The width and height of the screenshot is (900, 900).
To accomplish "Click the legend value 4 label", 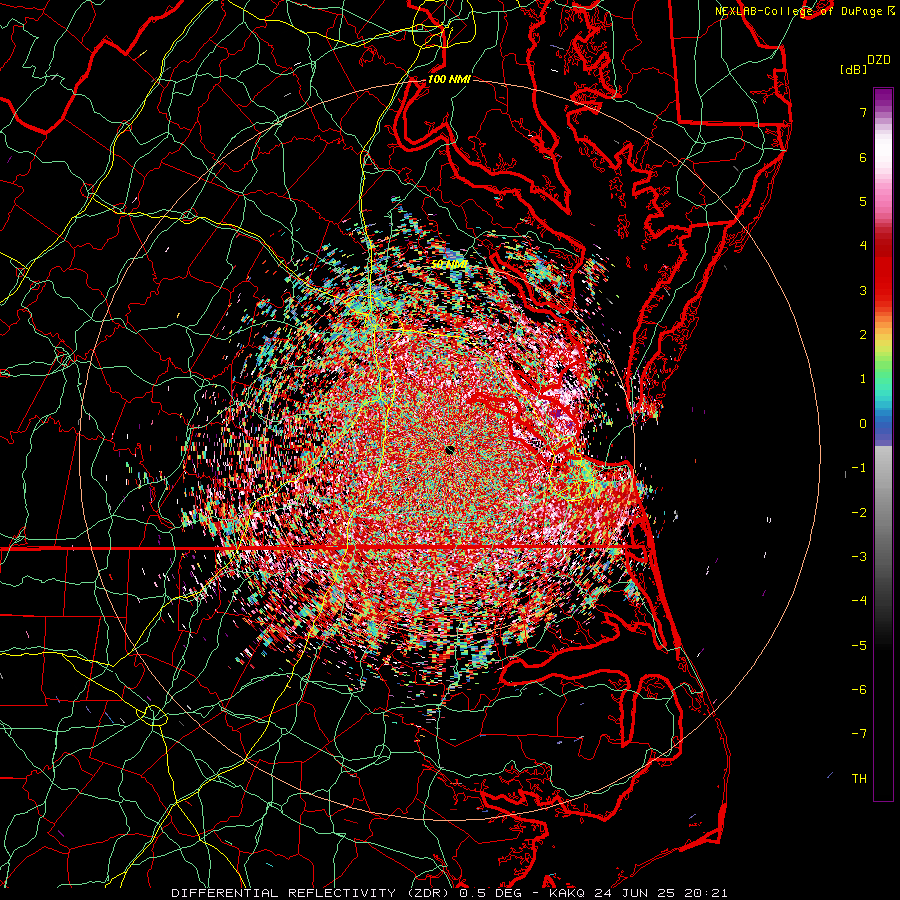I will click(x=863, y=246).
